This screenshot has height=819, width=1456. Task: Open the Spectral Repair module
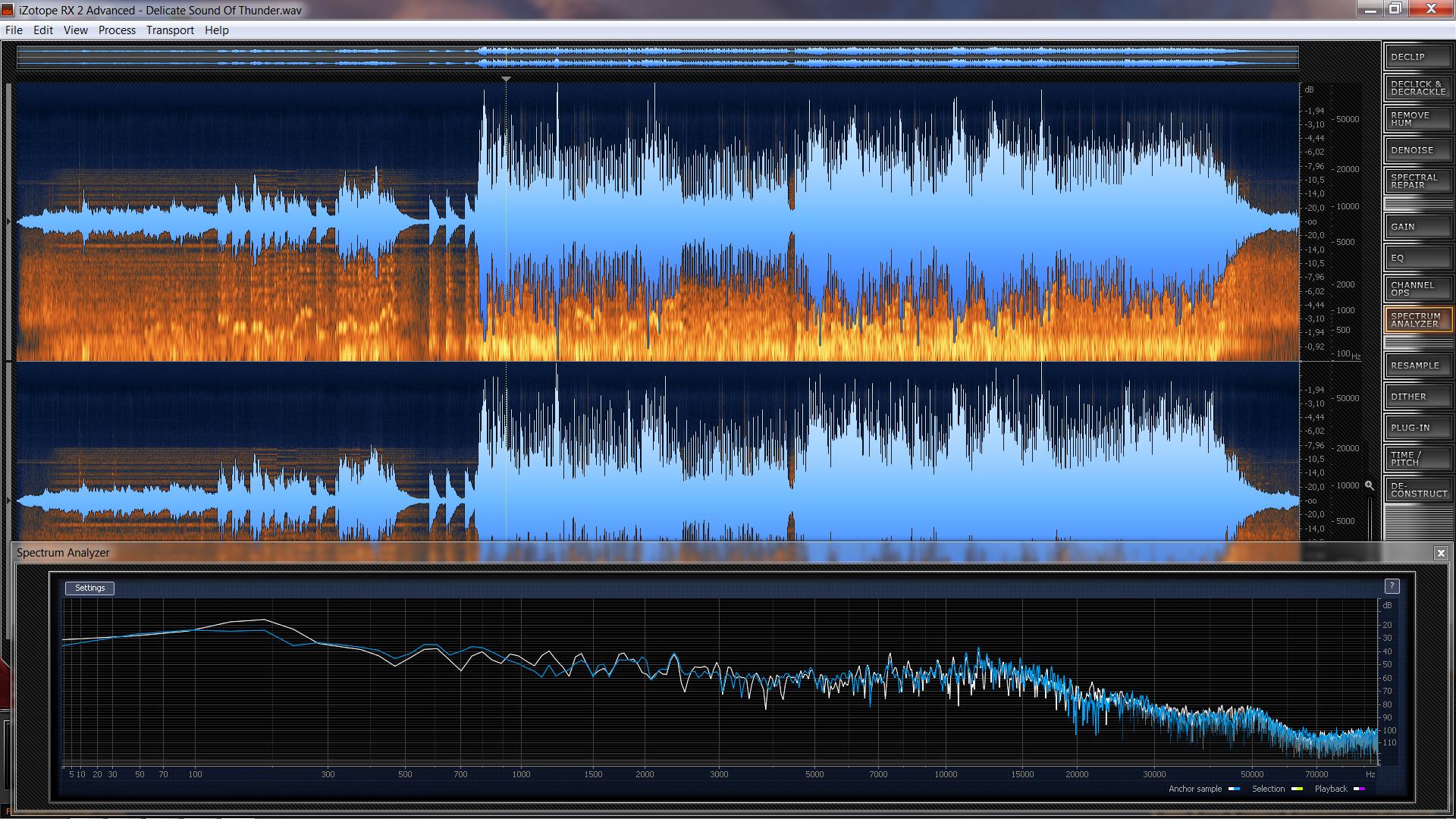1417,181
